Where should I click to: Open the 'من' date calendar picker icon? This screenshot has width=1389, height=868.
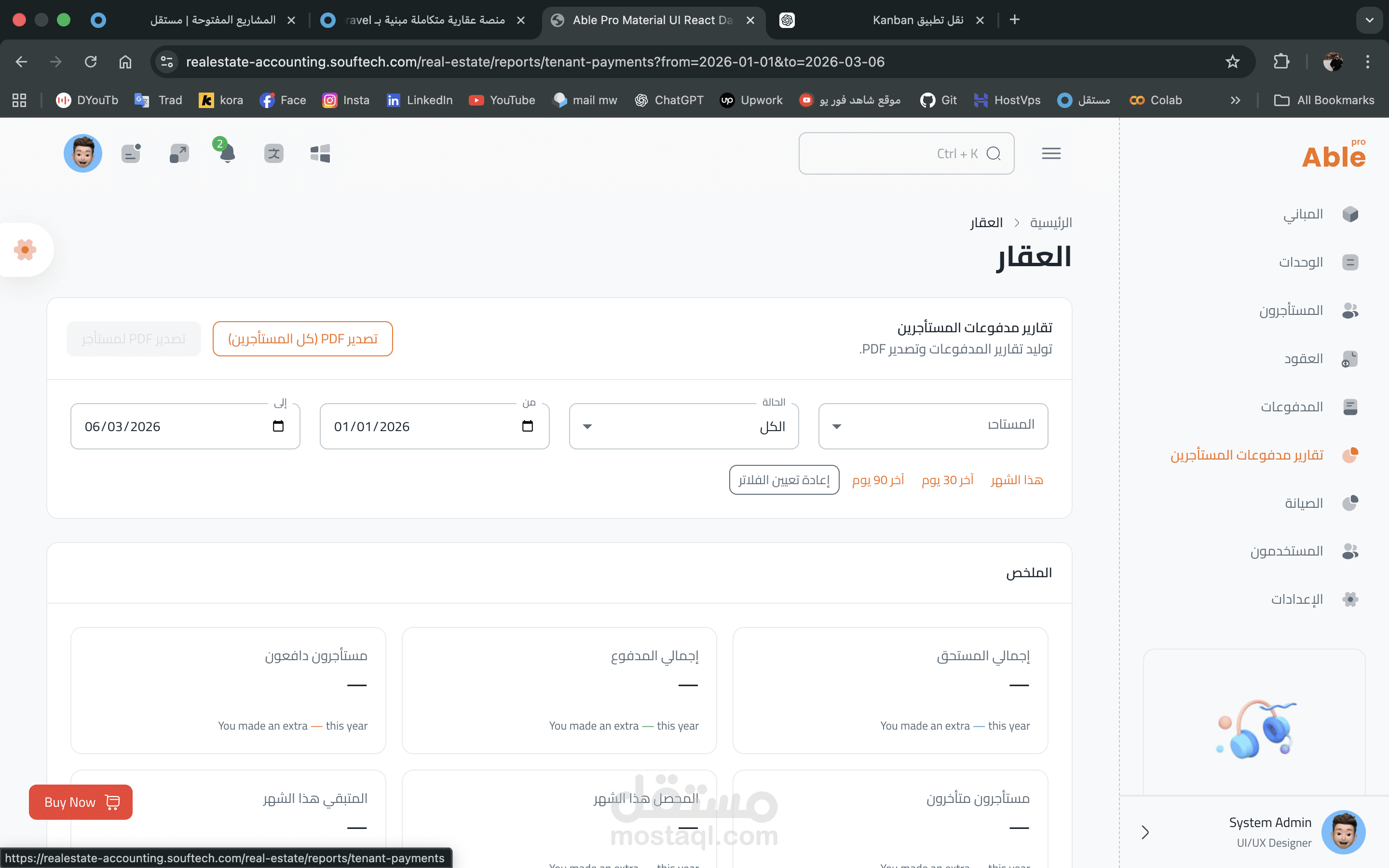528,426
